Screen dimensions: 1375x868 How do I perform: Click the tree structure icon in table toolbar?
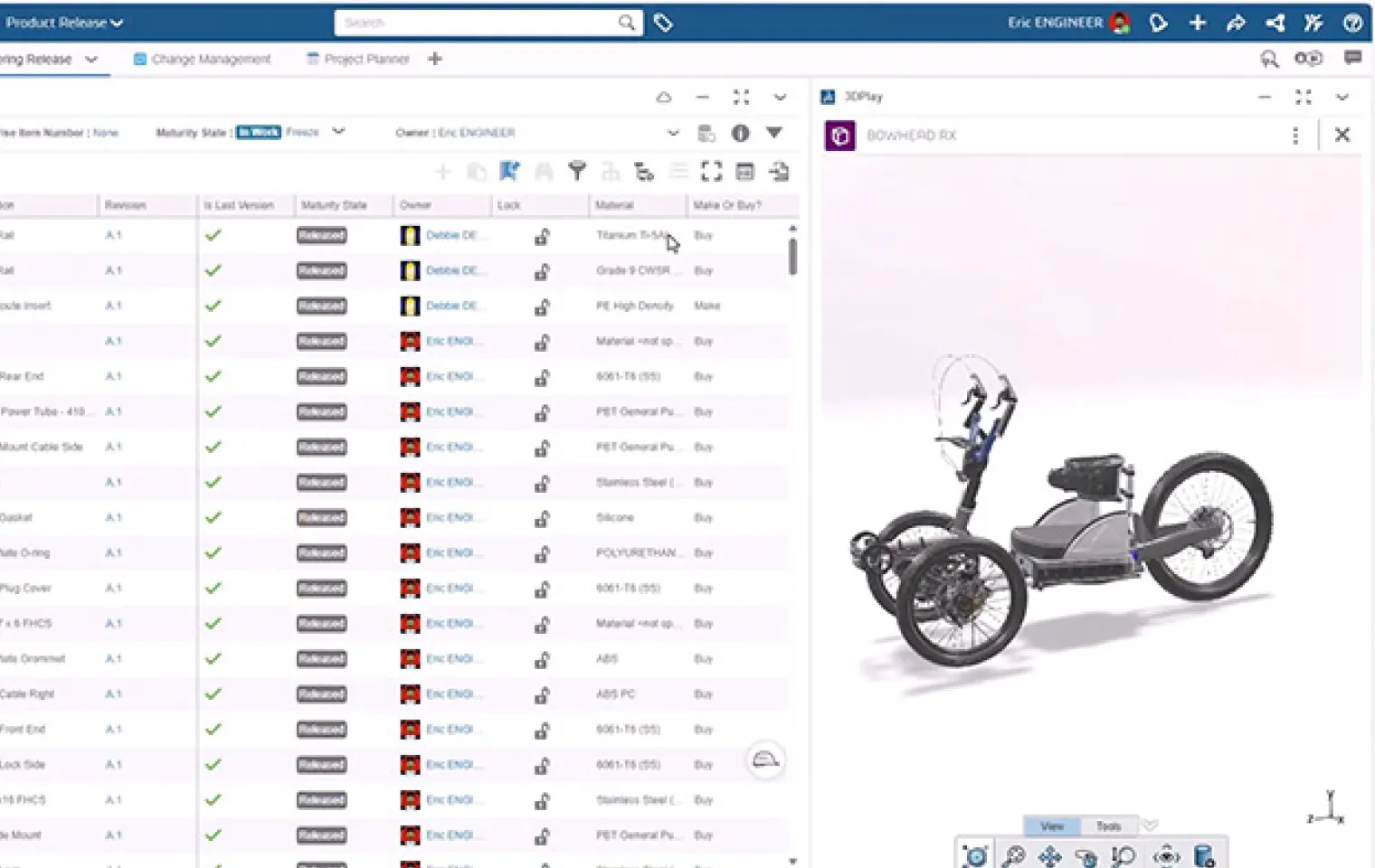[x=644, y=171]
